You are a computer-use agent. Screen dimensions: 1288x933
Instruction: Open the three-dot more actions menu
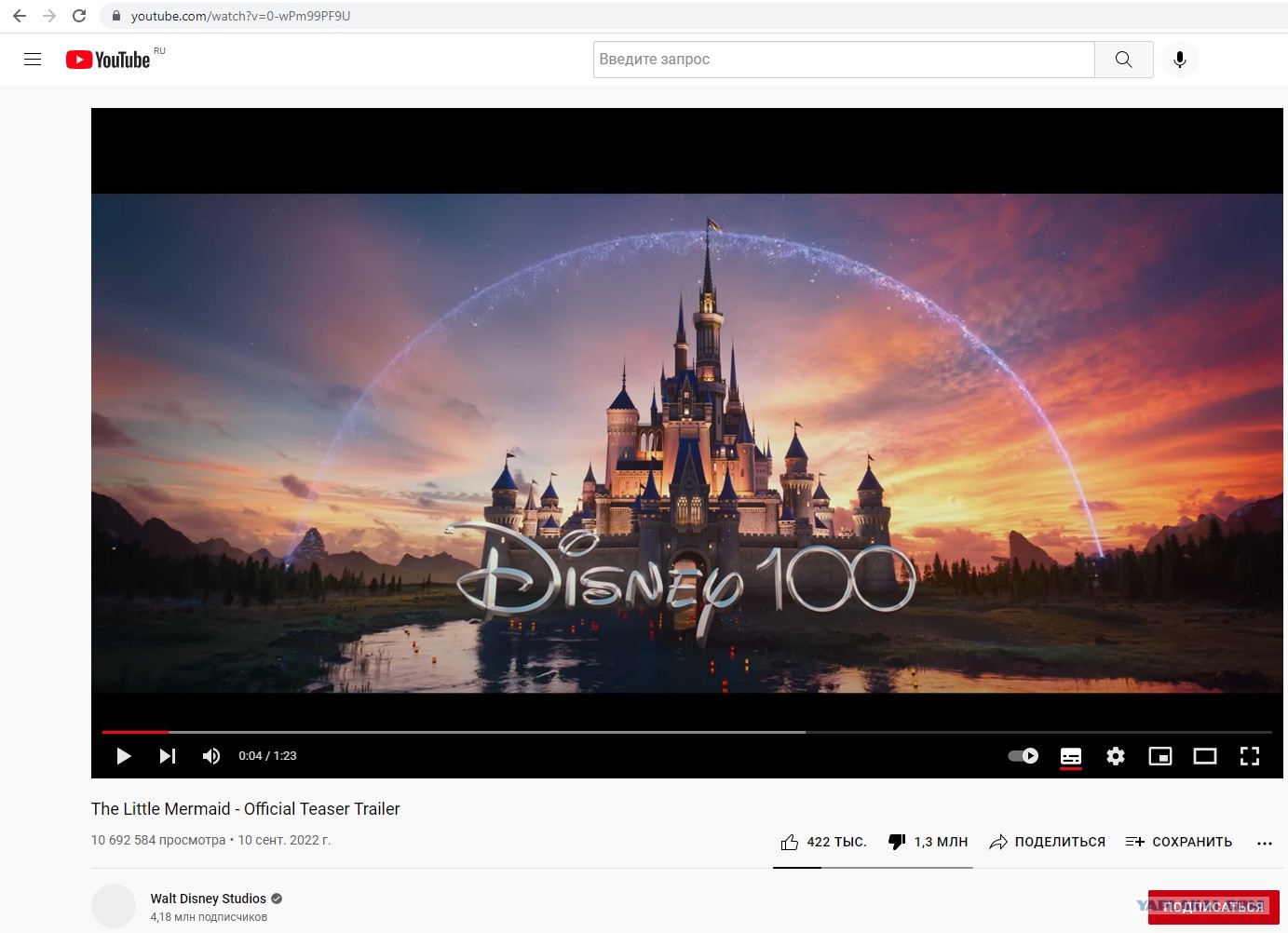tap(1264, 844)
